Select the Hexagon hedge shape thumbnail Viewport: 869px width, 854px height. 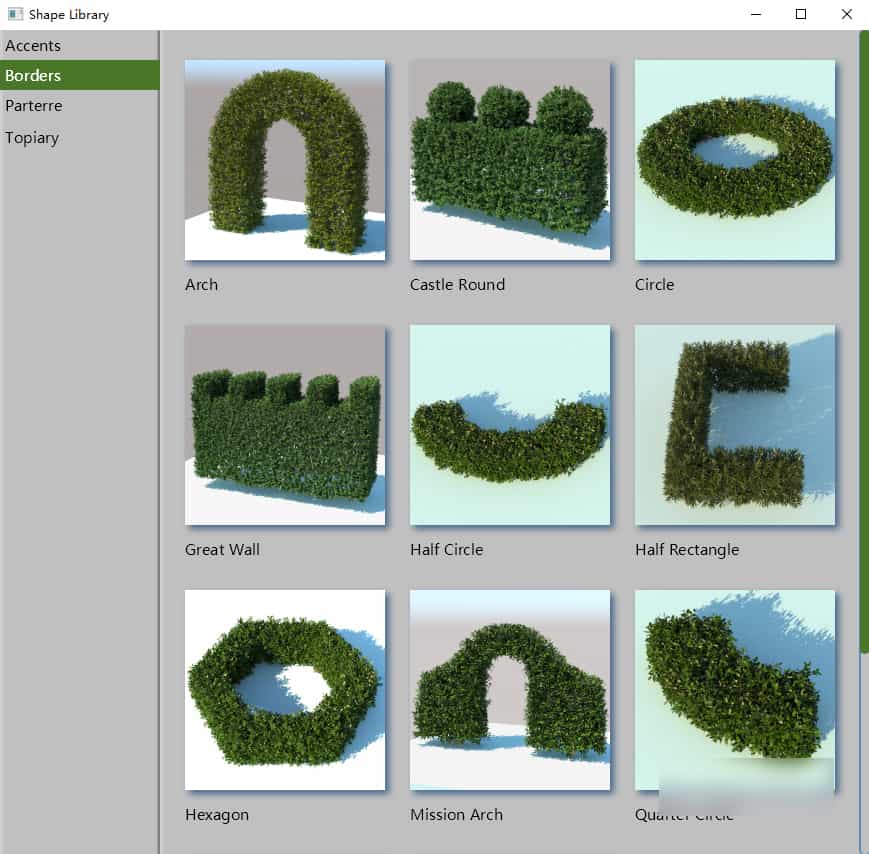(x=285, y=690)
